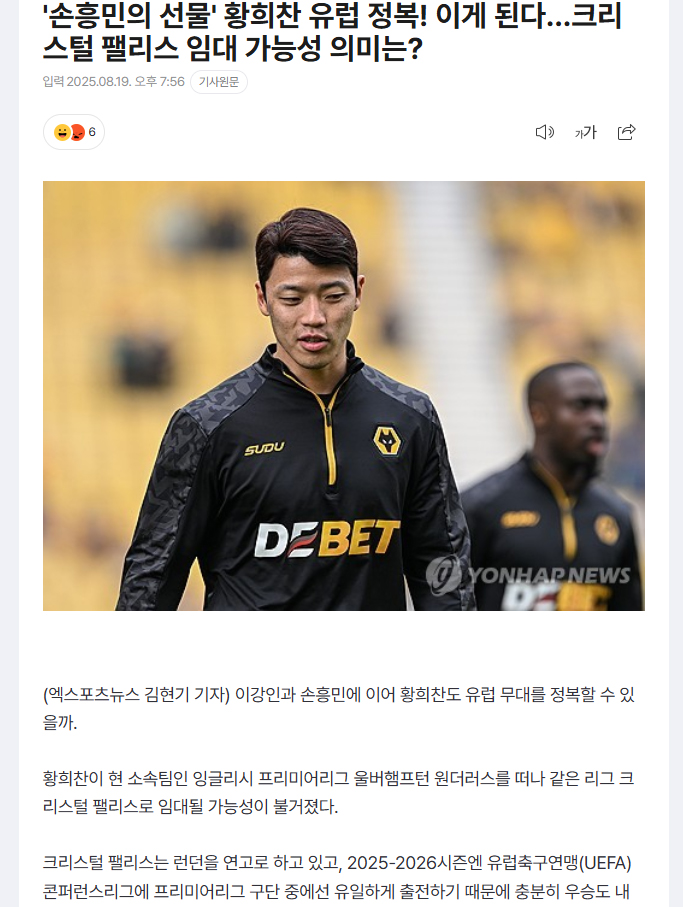Click the Wolves crest on the jacket
The width and height of the screenshot is (683, 907).
point(387,441)
